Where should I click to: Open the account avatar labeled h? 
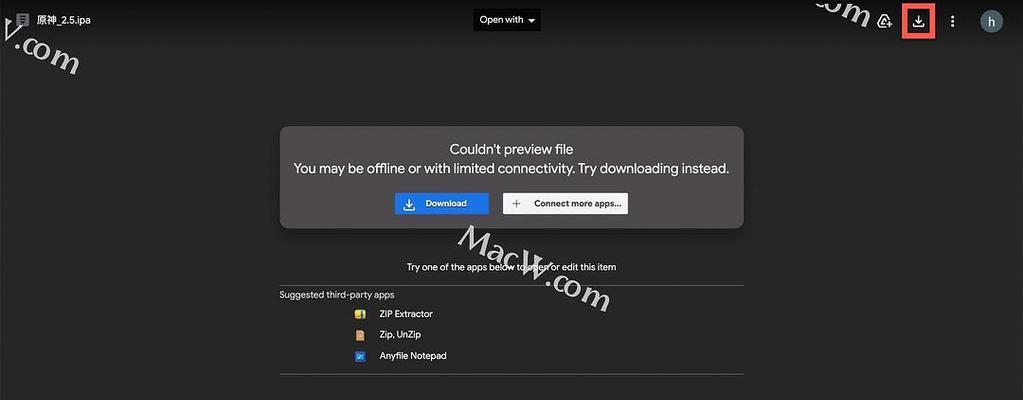pos(991,22)
